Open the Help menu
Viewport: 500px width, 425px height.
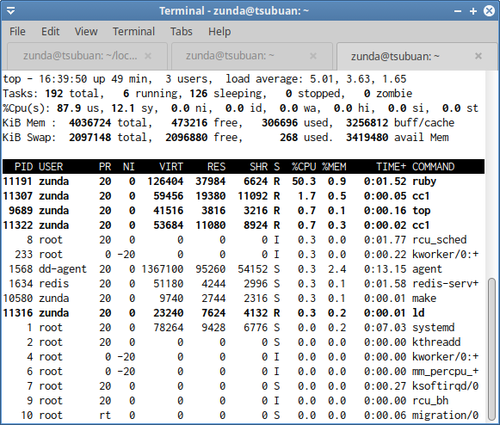coord(219,31)
